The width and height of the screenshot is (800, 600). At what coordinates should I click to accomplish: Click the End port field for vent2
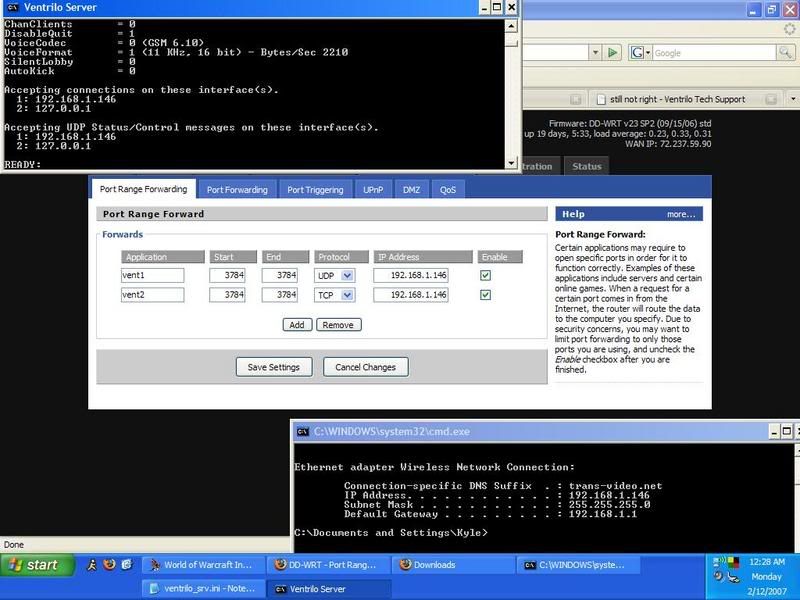pyautogui.click(x=280, y=295)
